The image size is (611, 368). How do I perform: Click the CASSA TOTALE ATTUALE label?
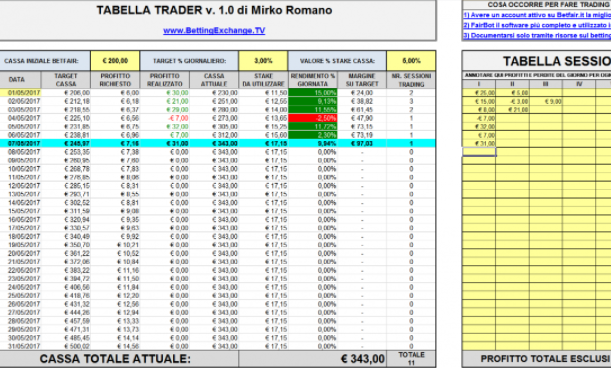[115, 359]
